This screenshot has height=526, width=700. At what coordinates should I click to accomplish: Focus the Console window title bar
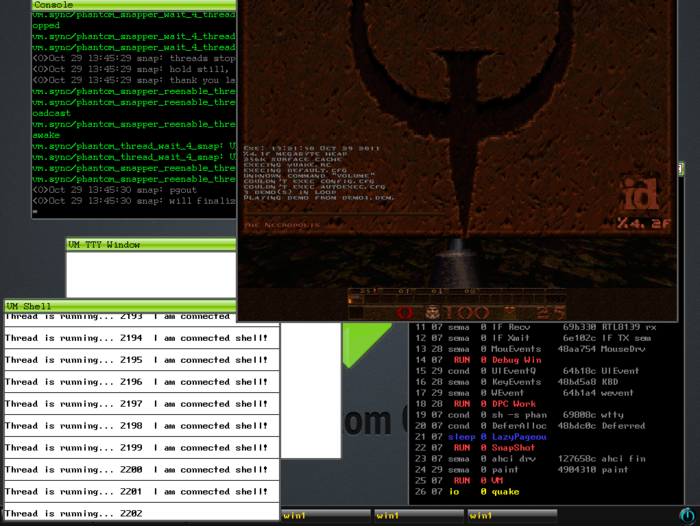coord(134,5)
